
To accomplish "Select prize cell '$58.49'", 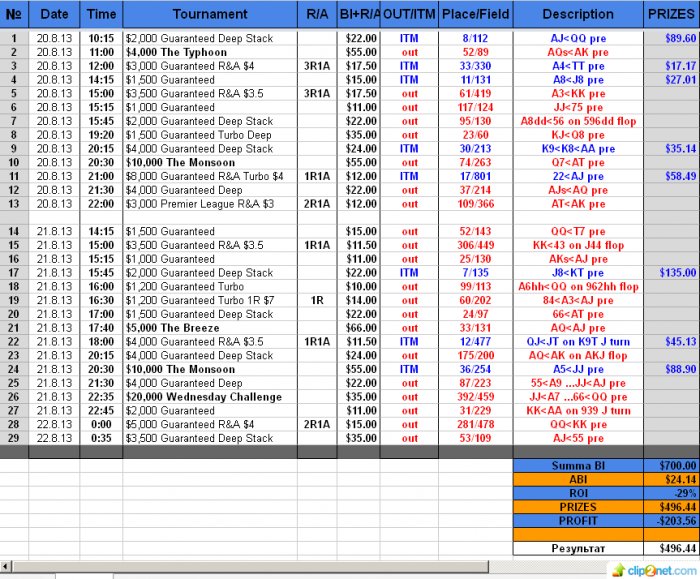I will point(671,176).
